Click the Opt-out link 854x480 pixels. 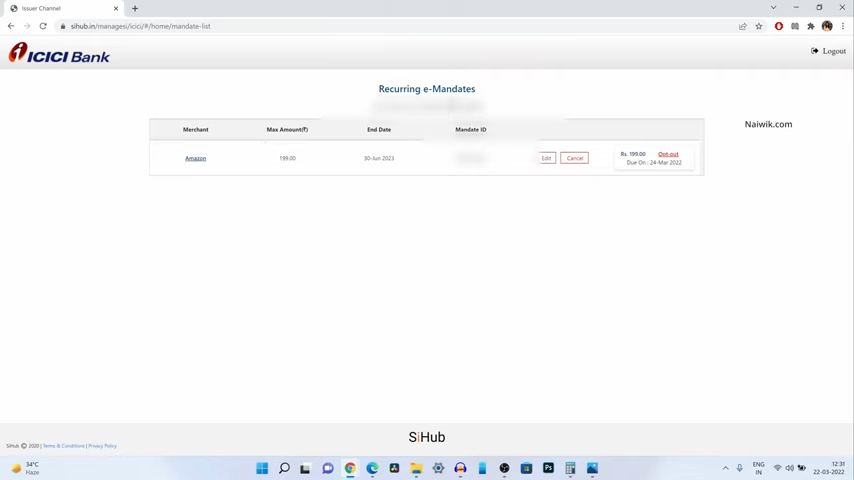click(x=668, y=154)
